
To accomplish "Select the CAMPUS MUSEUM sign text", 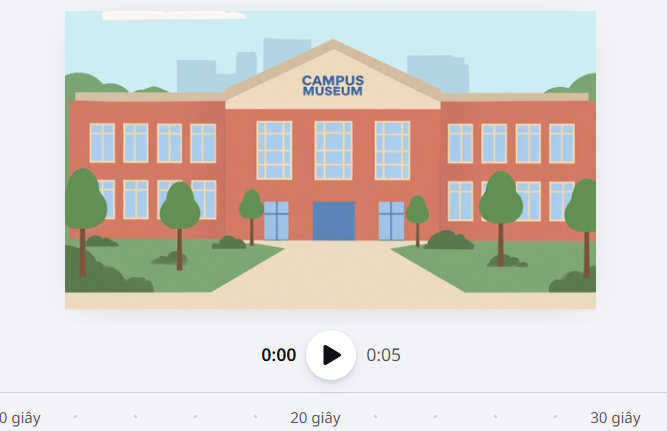I will tap(332, 85).
